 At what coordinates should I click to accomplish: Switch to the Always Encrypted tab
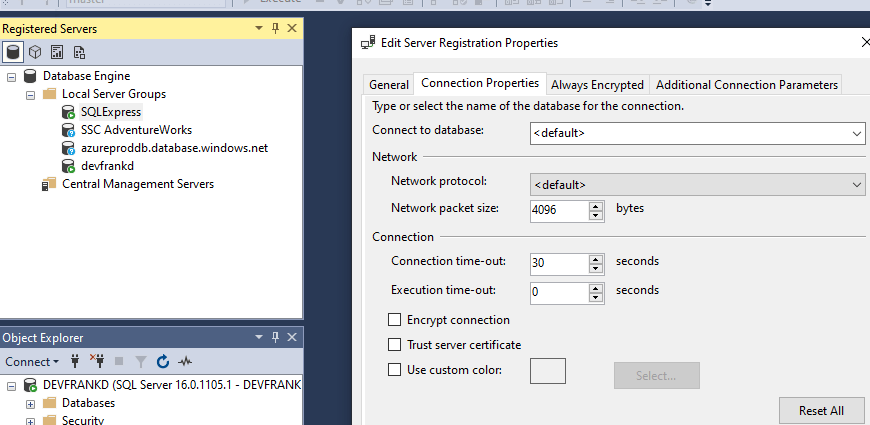pyautogui.click(x=597, y=85)
